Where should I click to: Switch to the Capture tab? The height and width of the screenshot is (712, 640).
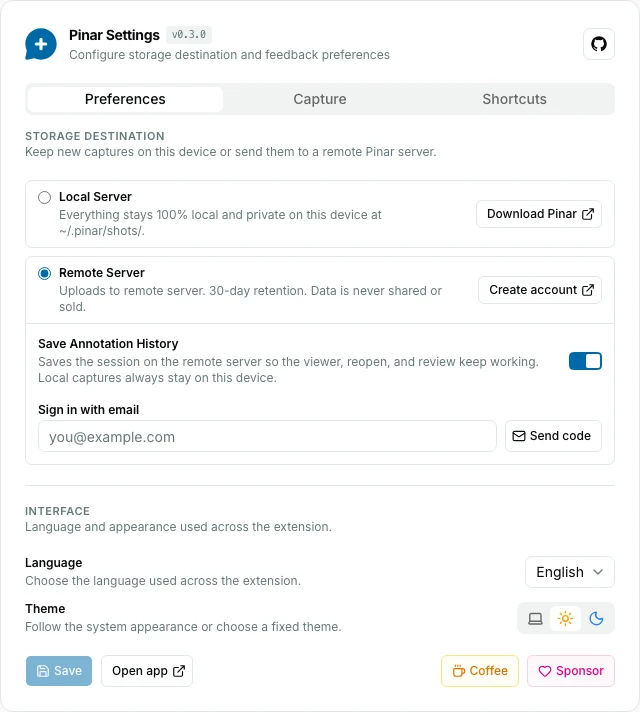tap(320, 99)
